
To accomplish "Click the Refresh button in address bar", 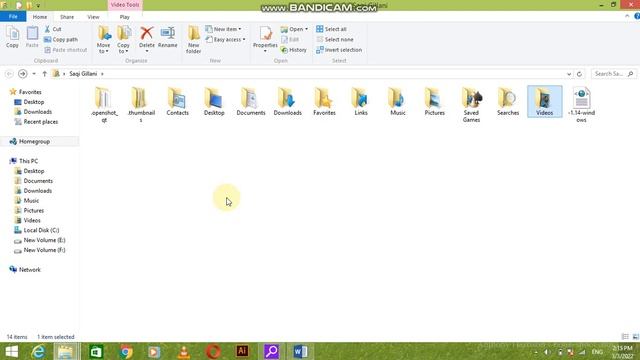I will point(579,74).
